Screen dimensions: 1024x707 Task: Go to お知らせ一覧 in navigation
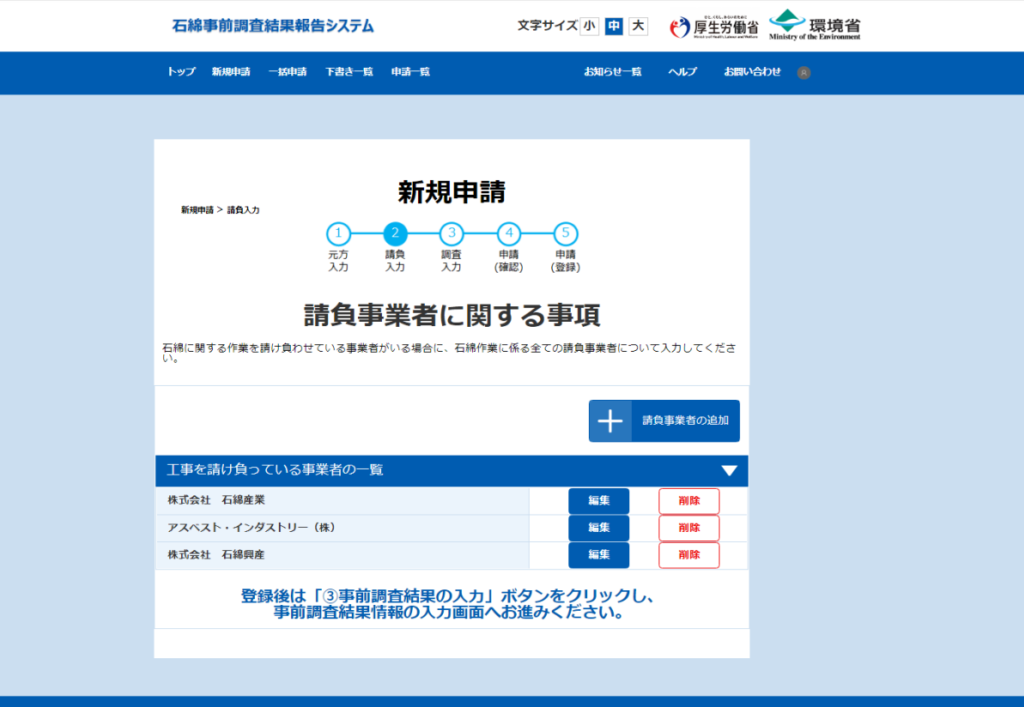tap(613, 72)
